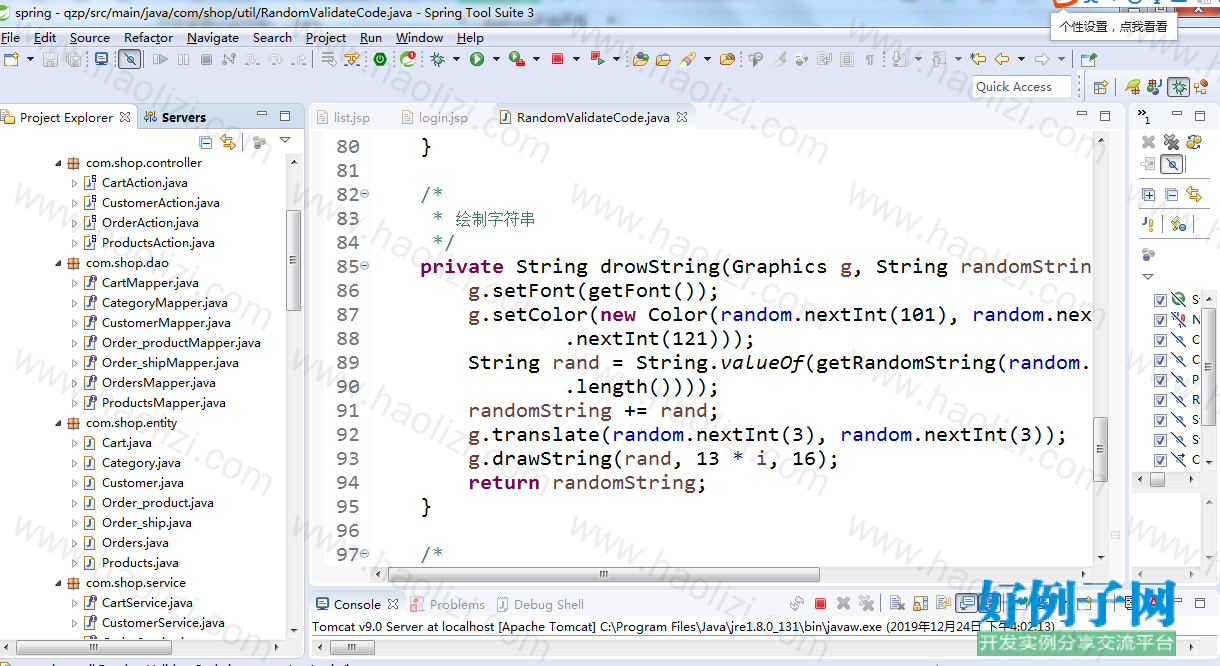Toggle Scroll Lock in Console toolbar
The image size is (1220, 666).
[x=921, y=604]
